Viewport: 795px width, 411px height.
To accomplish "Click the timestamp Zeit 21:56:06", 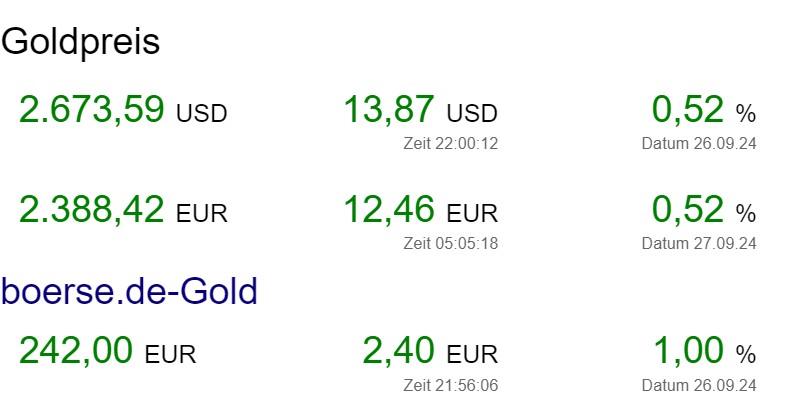I will pyautogui.click(x=450, y=385).
